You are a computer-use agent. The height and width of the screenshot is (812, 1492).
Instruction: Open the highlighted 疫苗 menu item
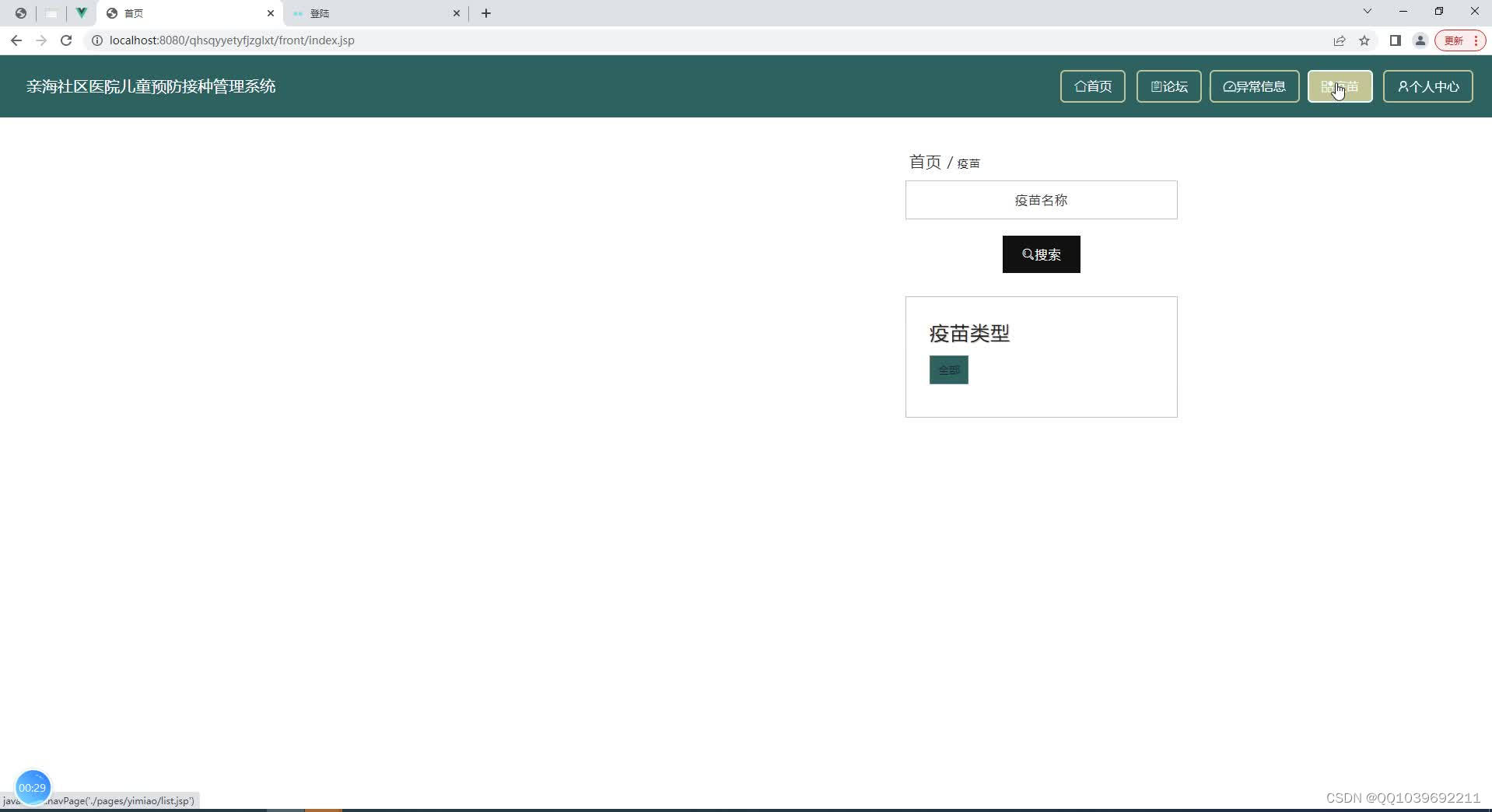click(x=1340, y=86)
